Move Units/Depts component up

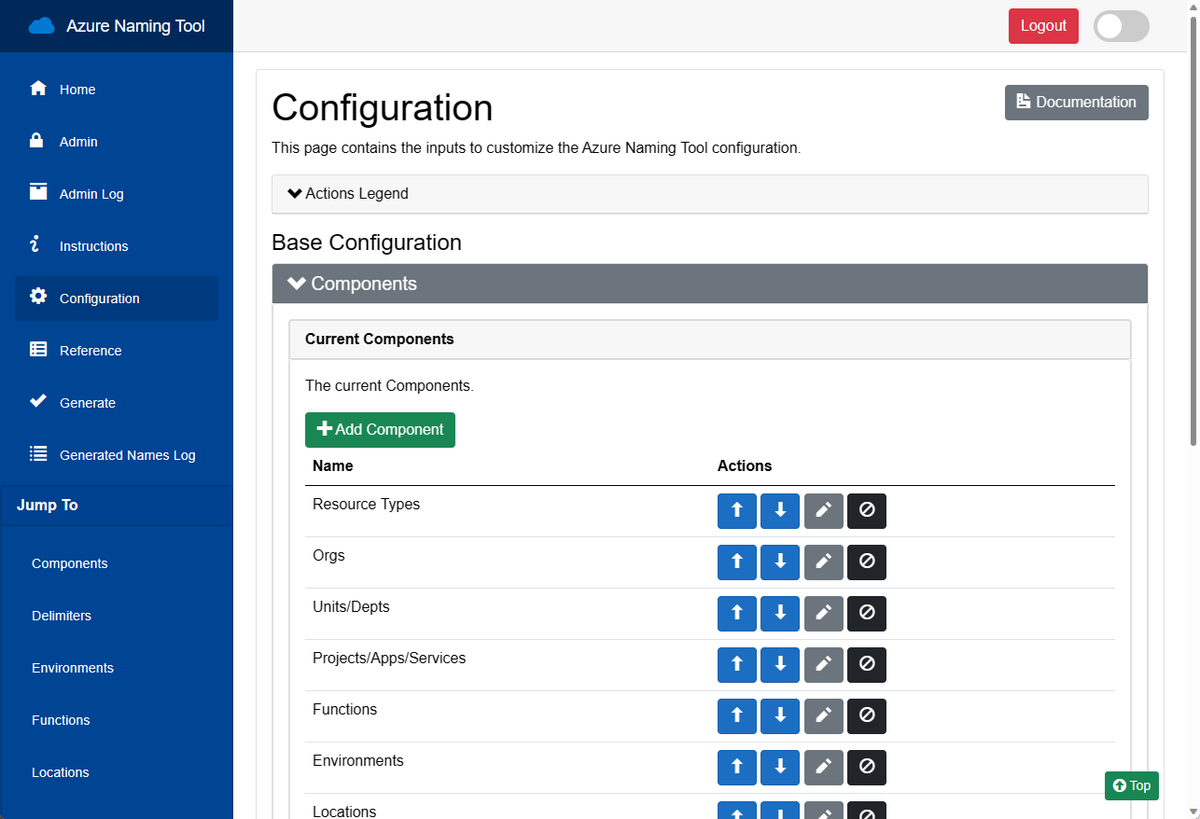click(x=737, y=613)
